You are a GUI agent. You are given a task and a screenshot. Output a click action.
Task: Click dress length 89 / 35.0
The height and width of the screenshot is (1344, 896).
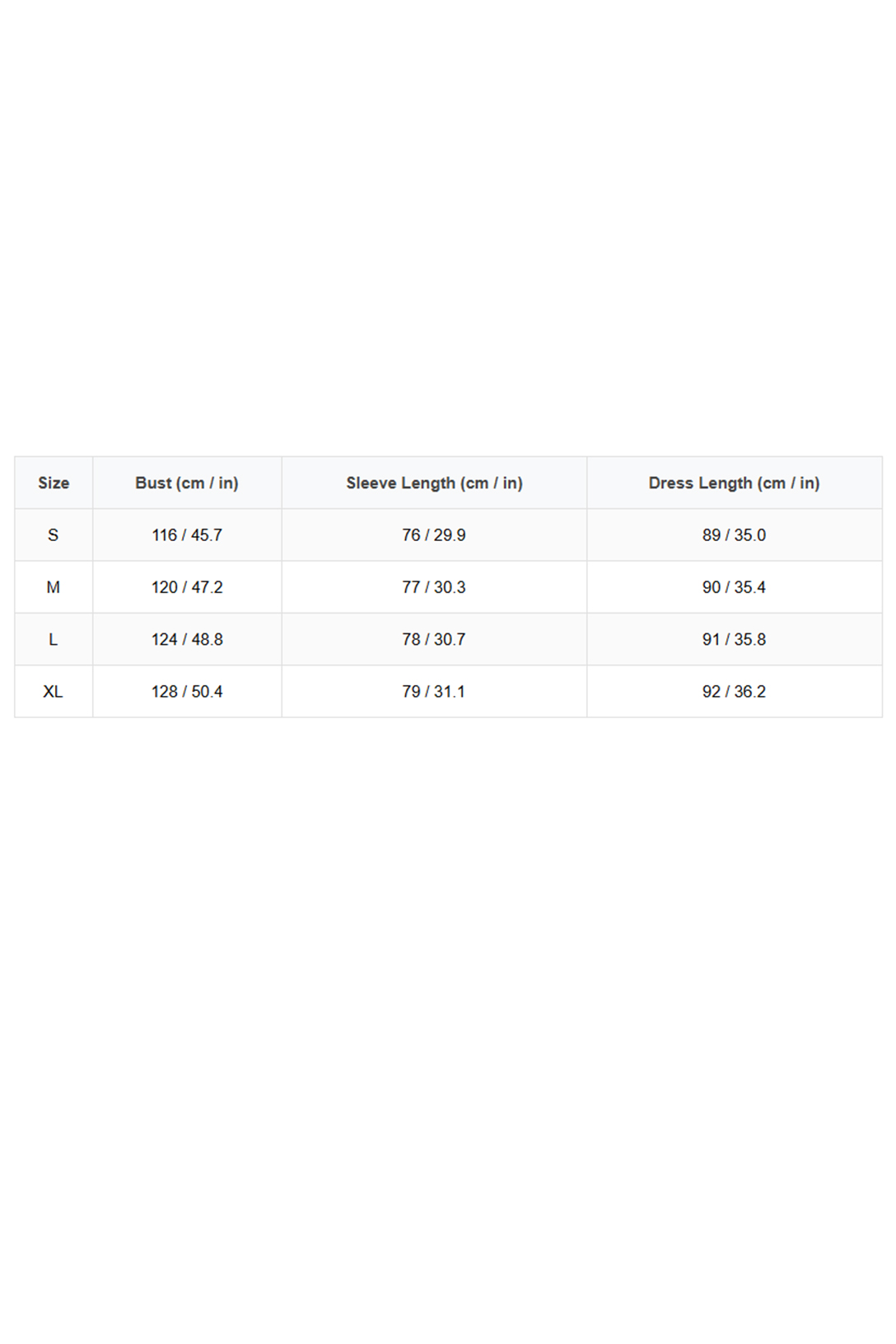coord(734,535)
